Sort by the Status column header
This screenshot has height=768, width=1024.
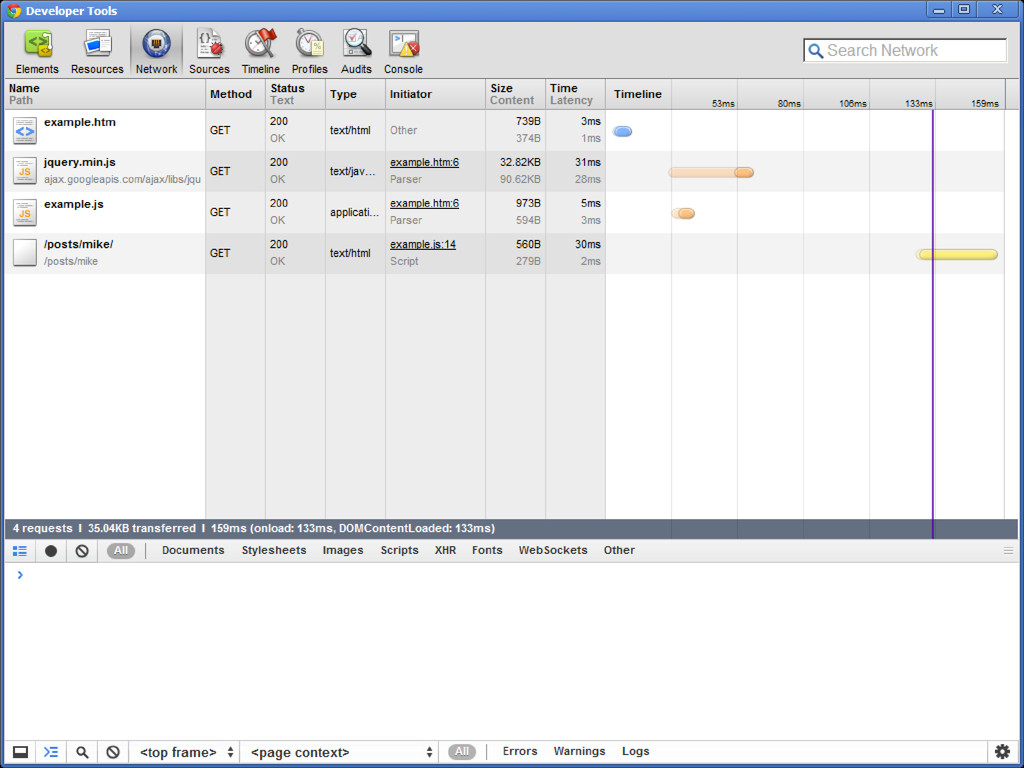pos(295,94)
